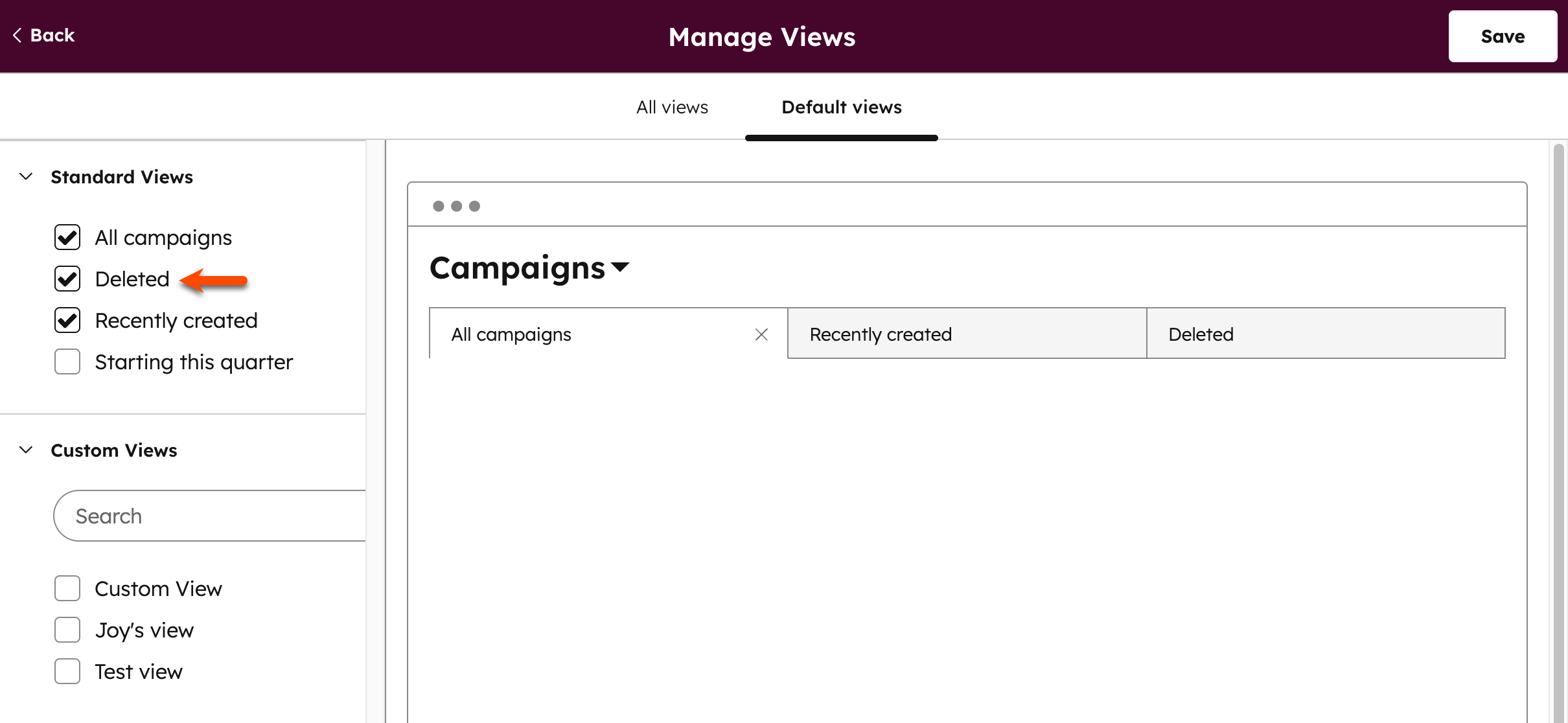The height and width of the screenshot is (723, 1568).
Task: Click the three-dot browser icon in preview
Action: pos(456,205)
